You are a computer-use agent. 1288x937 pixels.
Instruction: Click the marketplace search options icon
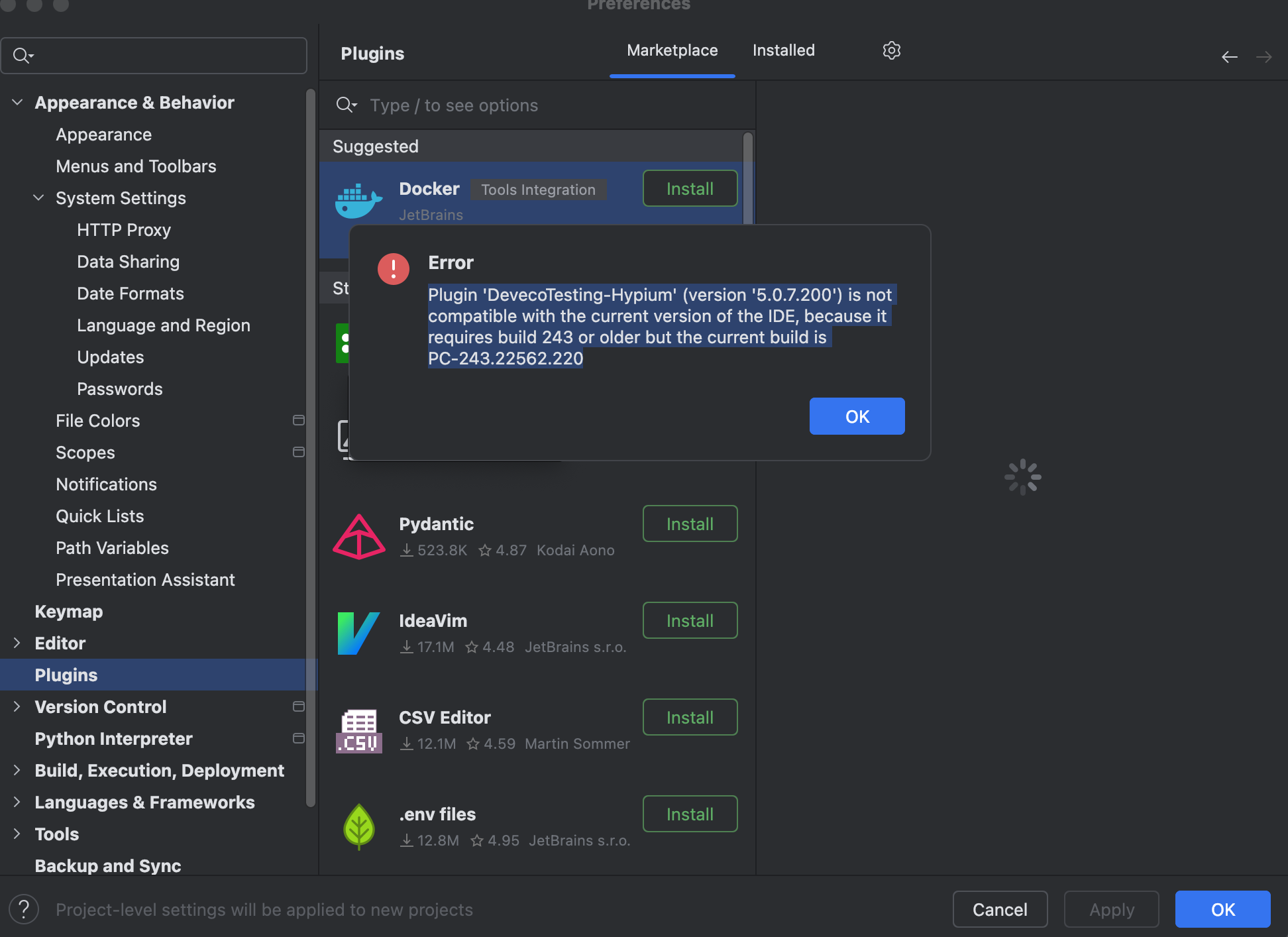pos(347,105)
